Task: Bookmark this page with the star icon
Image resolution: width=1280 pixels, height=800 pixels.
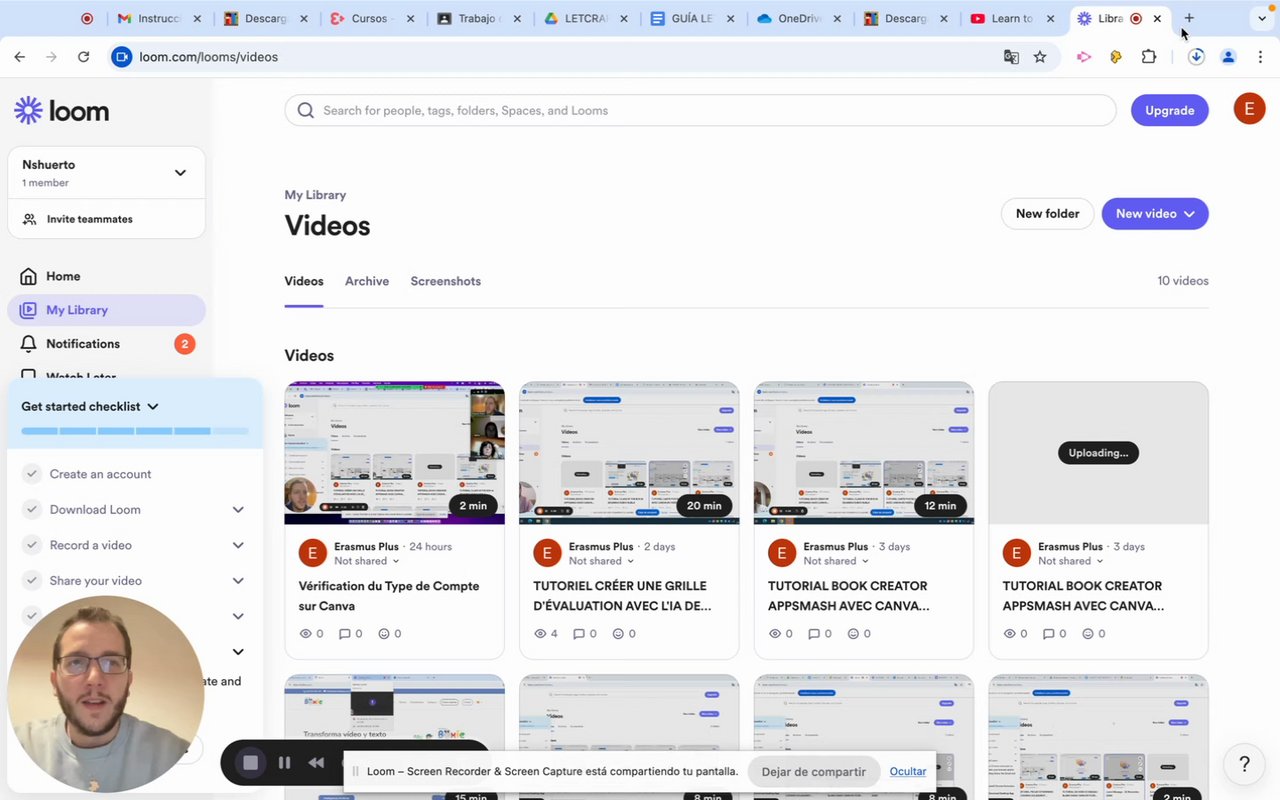Action: coord(1040,57)
